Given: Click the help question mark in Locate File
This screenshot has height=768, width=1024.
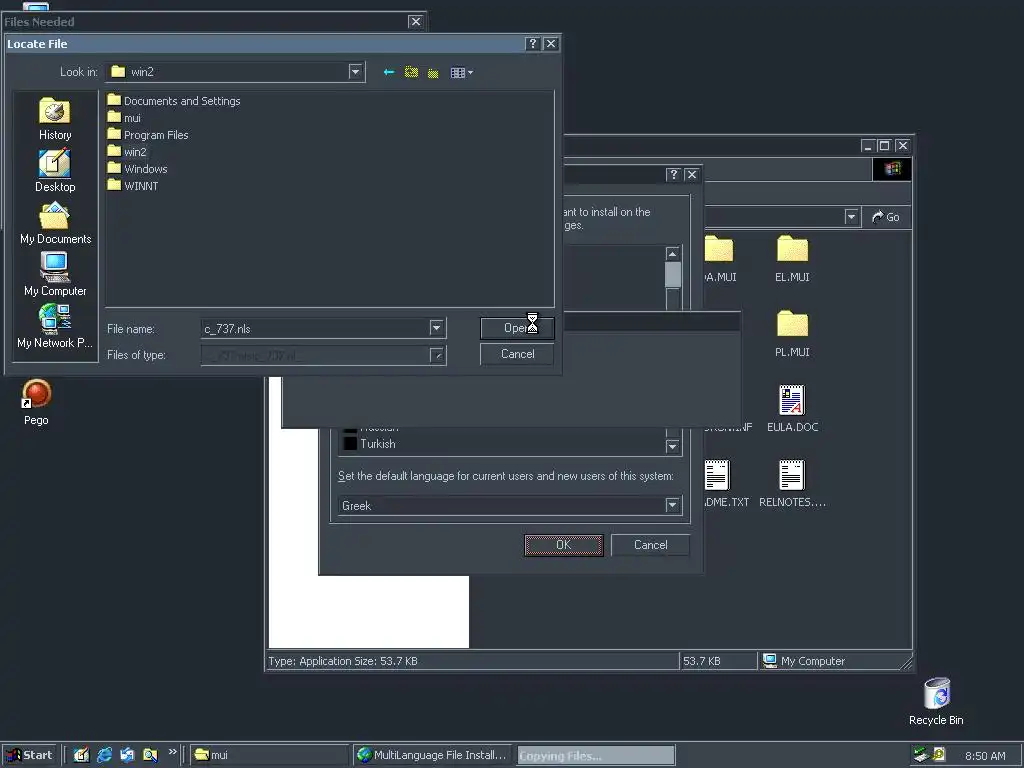Looking at the screenshot, I should (x=532, y=44).
